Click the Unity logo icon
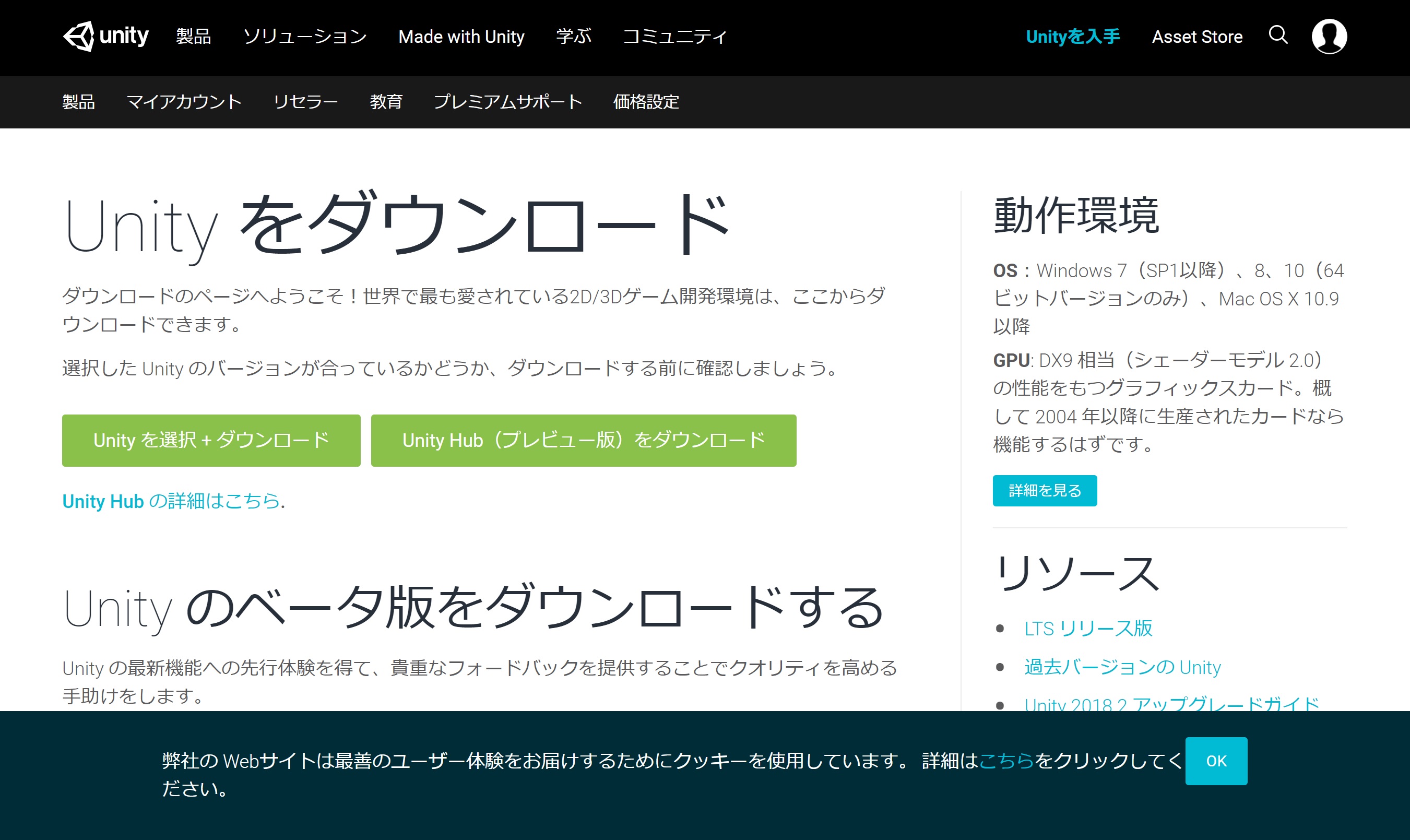This screenshot has width=1410, height=840. (80, 37)
